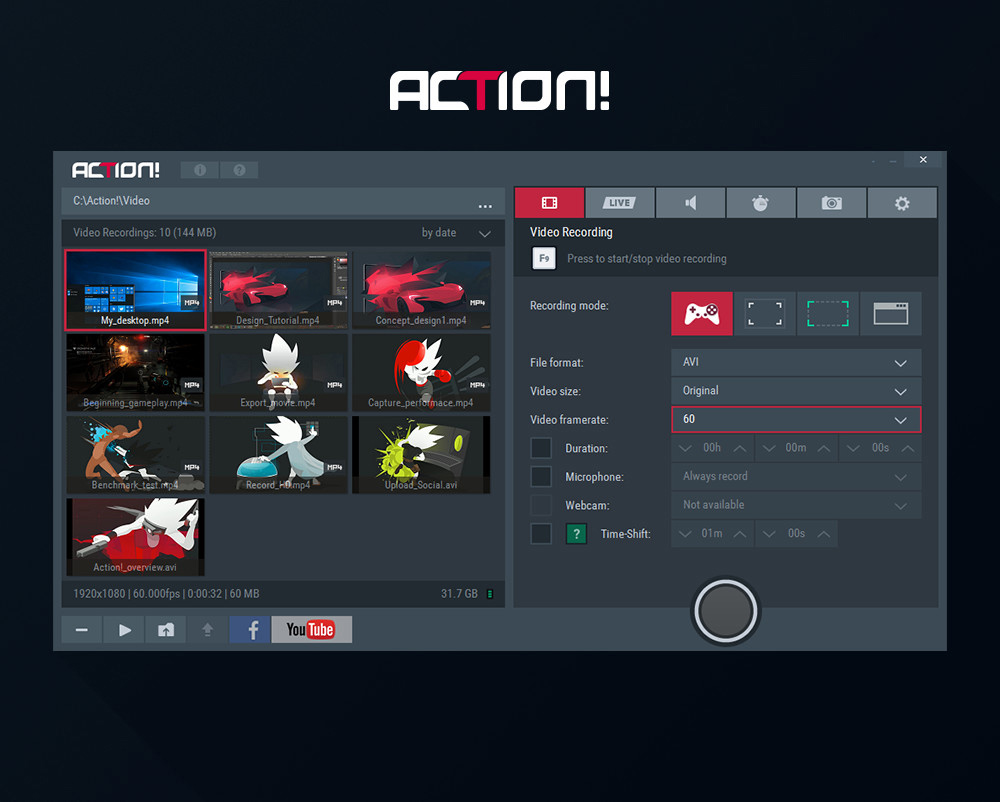Select the window recording mode icon
The height and width of the screenshot is (802, 1000).
pos(891,314)
